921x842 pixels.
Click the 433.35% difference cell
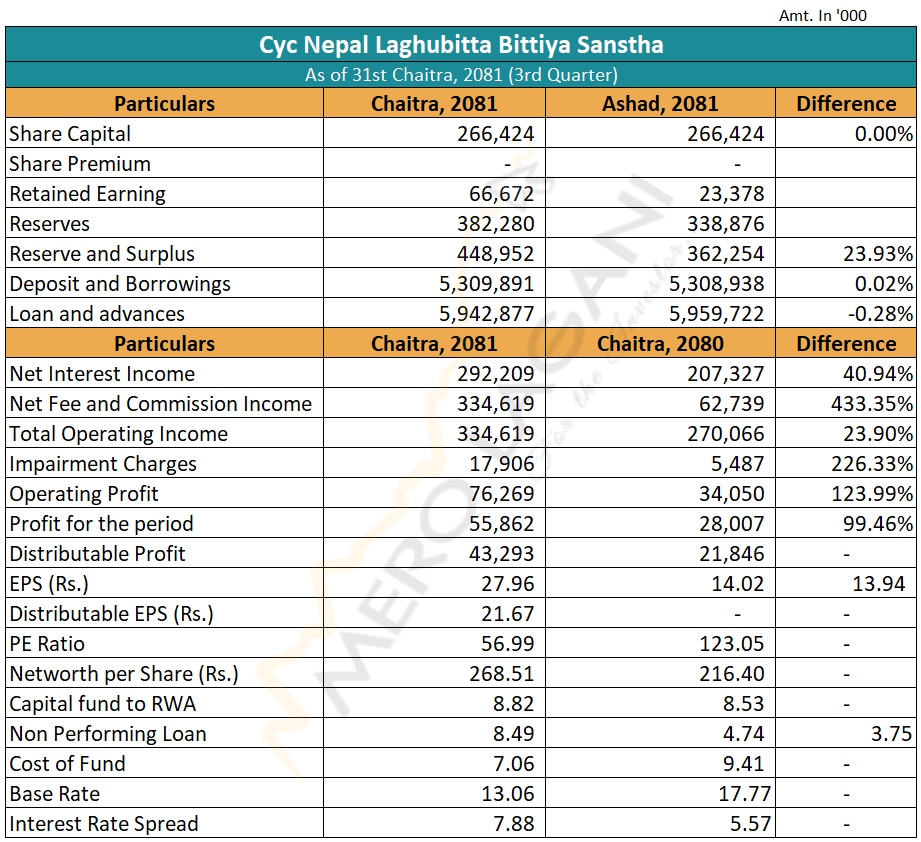pyautogui.click(x=872, y=404)
